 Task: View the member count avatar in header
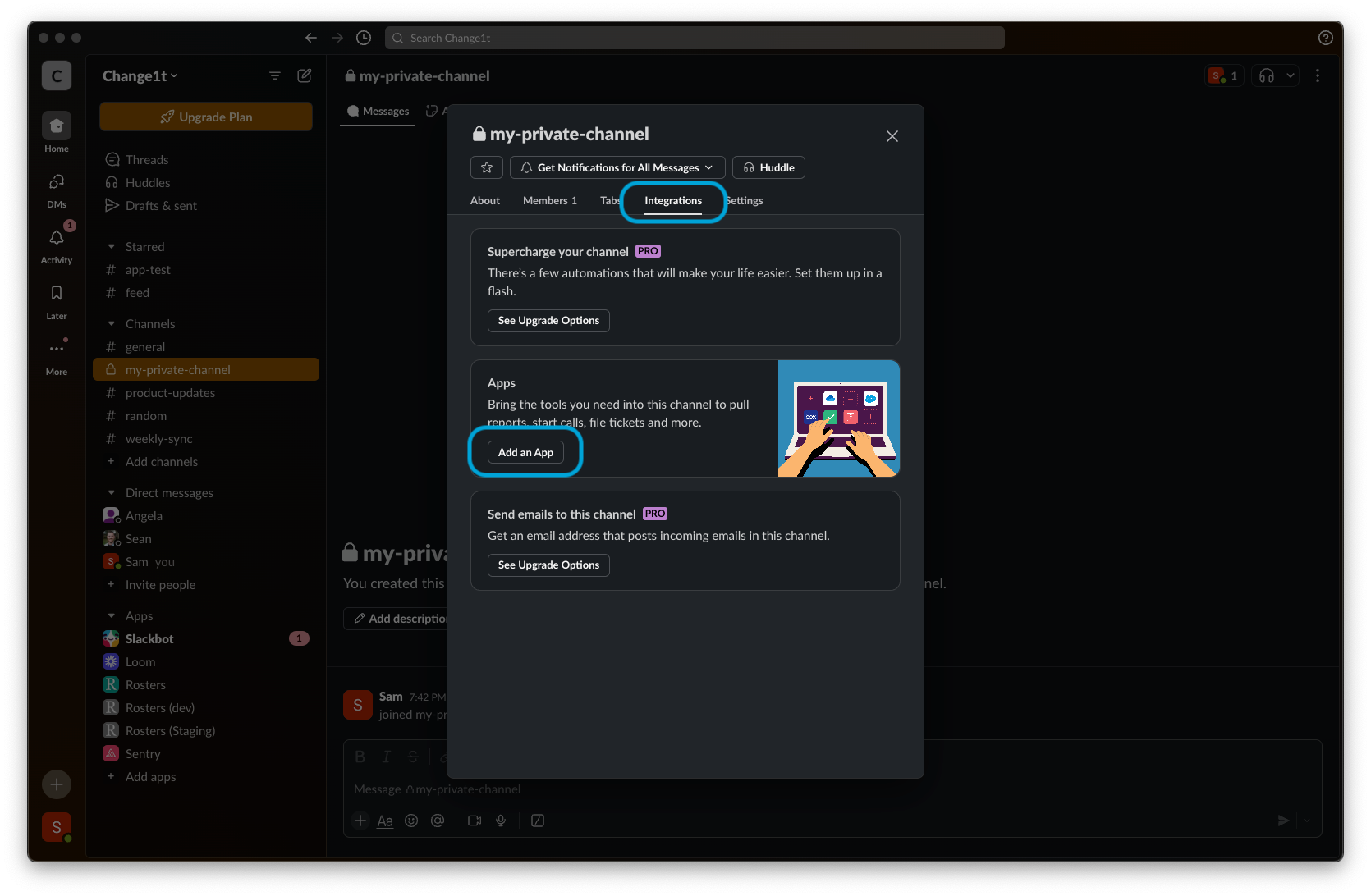point(1224,75)
